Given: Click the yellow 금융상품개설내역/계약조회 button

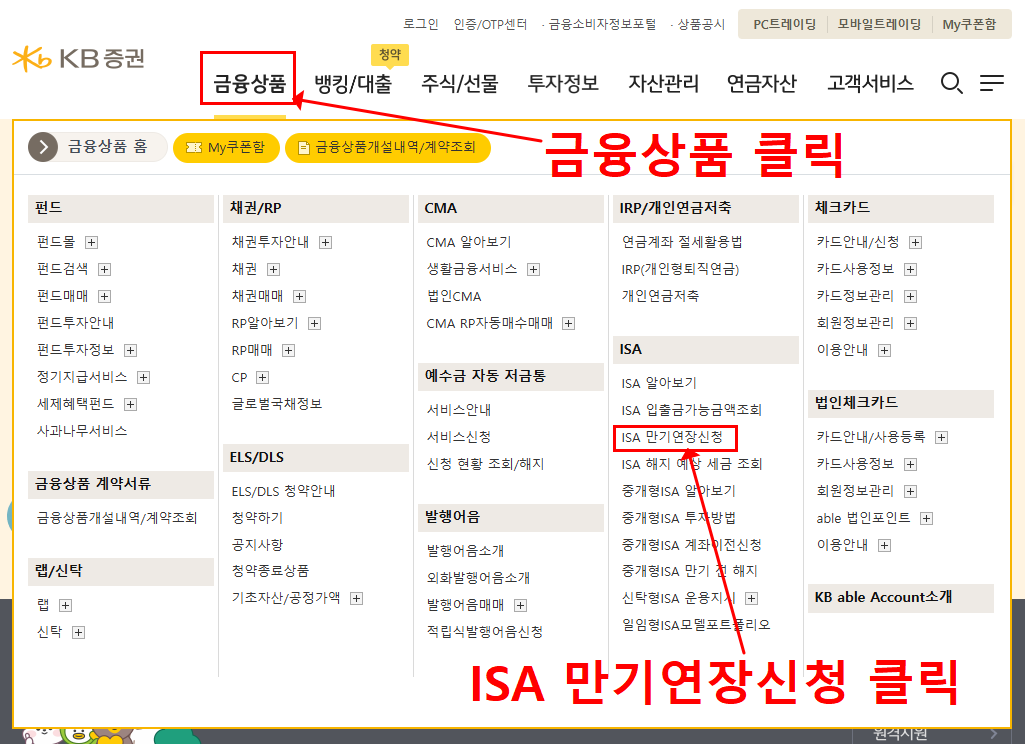Looking at the screenshot, I should click(x=388, y=147).
